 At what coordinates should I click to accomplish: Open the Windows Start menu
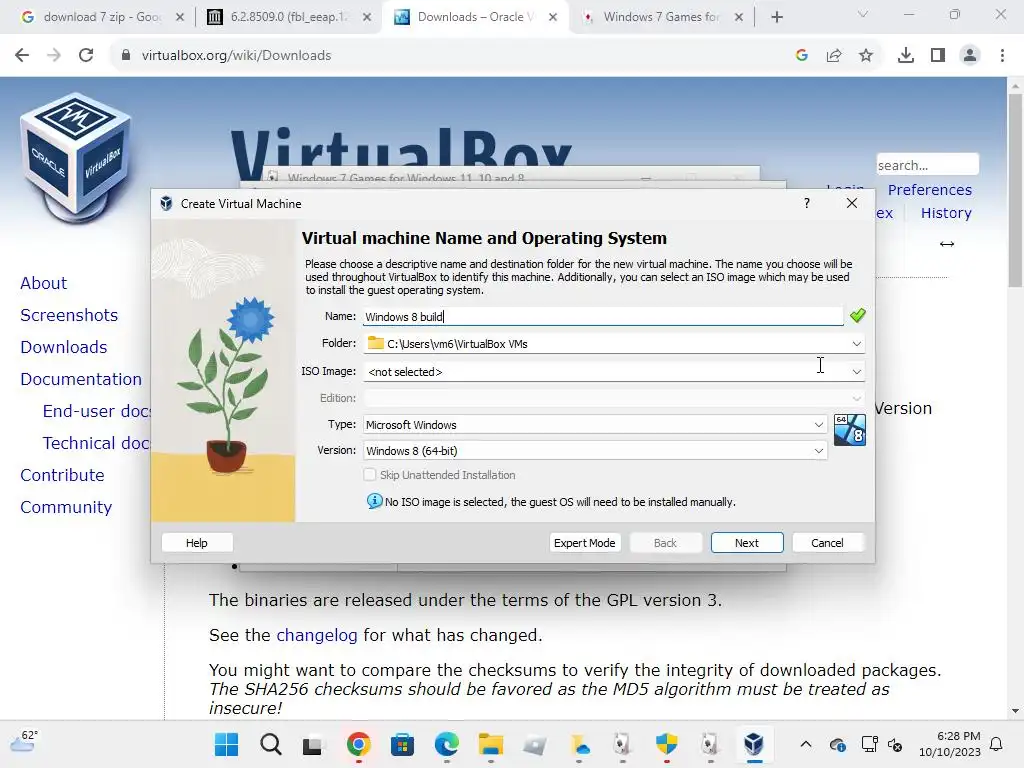[x=227, y=744]
